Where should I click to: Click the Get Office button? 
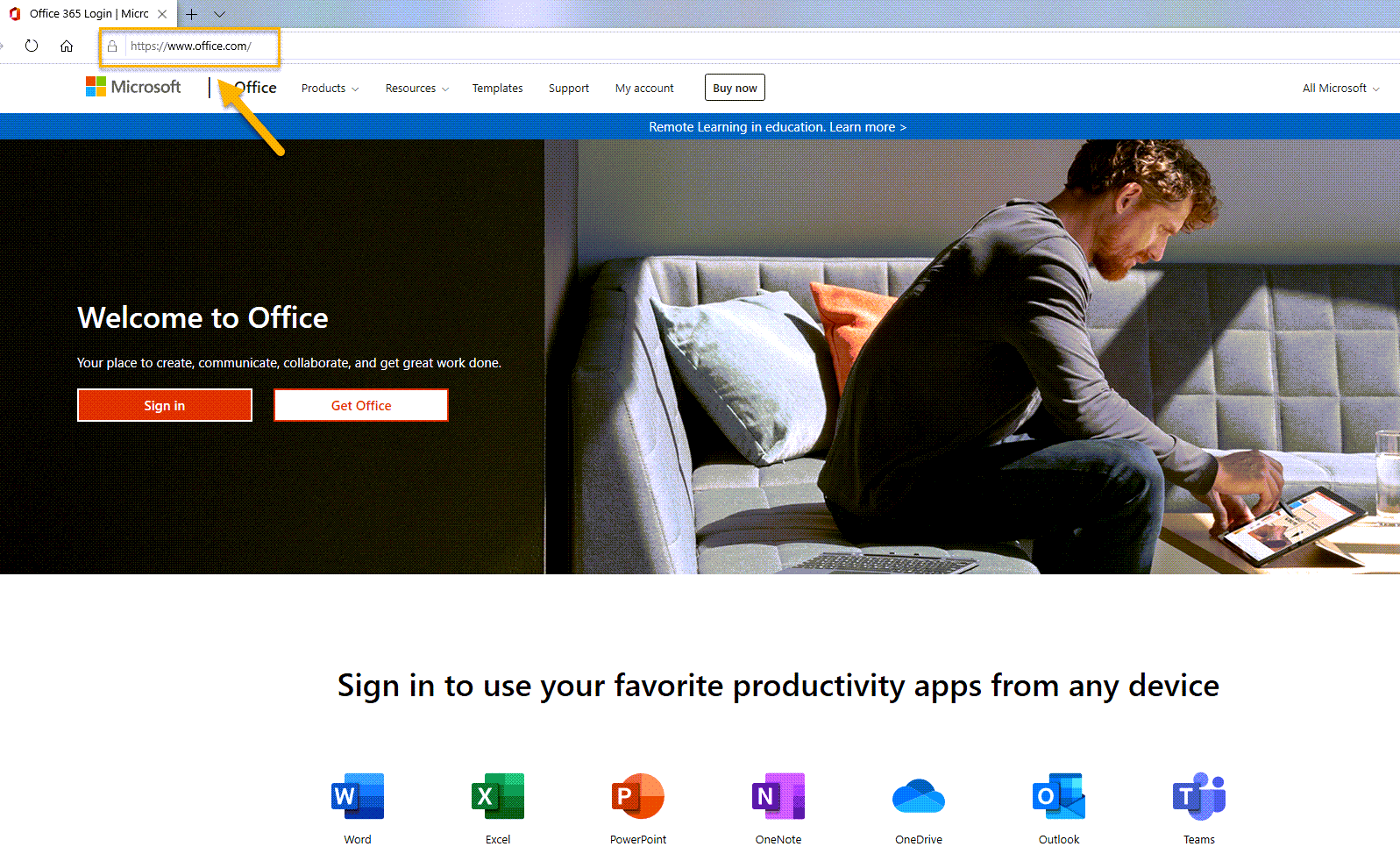click(x=361, y=405)
